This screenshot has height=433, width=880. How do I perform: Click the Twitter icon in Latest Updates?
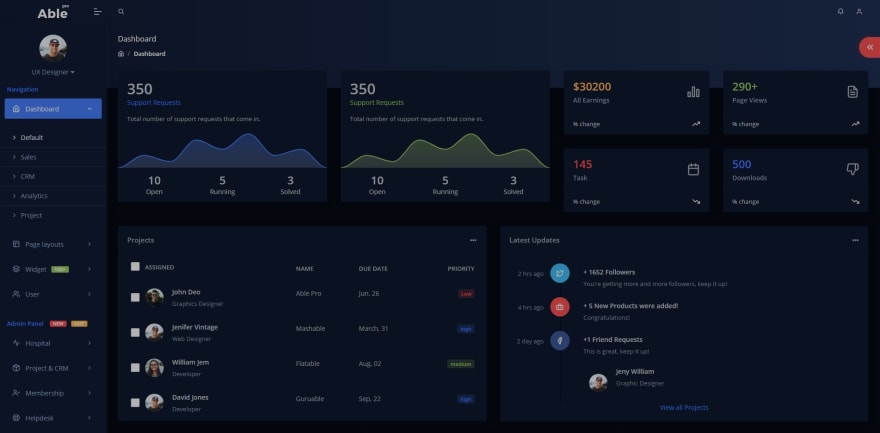560,273
